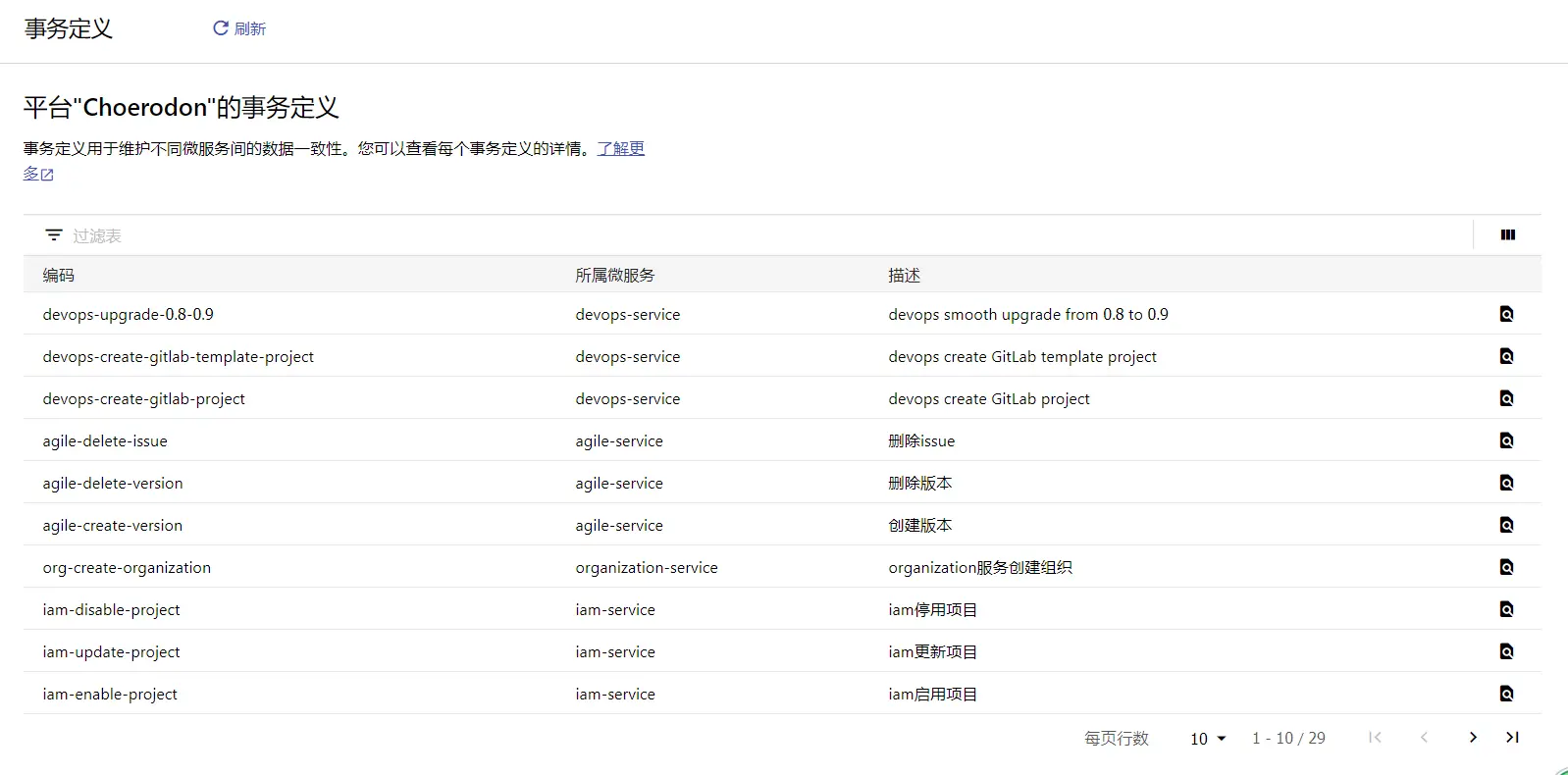Viewport: 1568px width, 775px height.
Task: Go to next page of results
Action: click(1473, 738)
